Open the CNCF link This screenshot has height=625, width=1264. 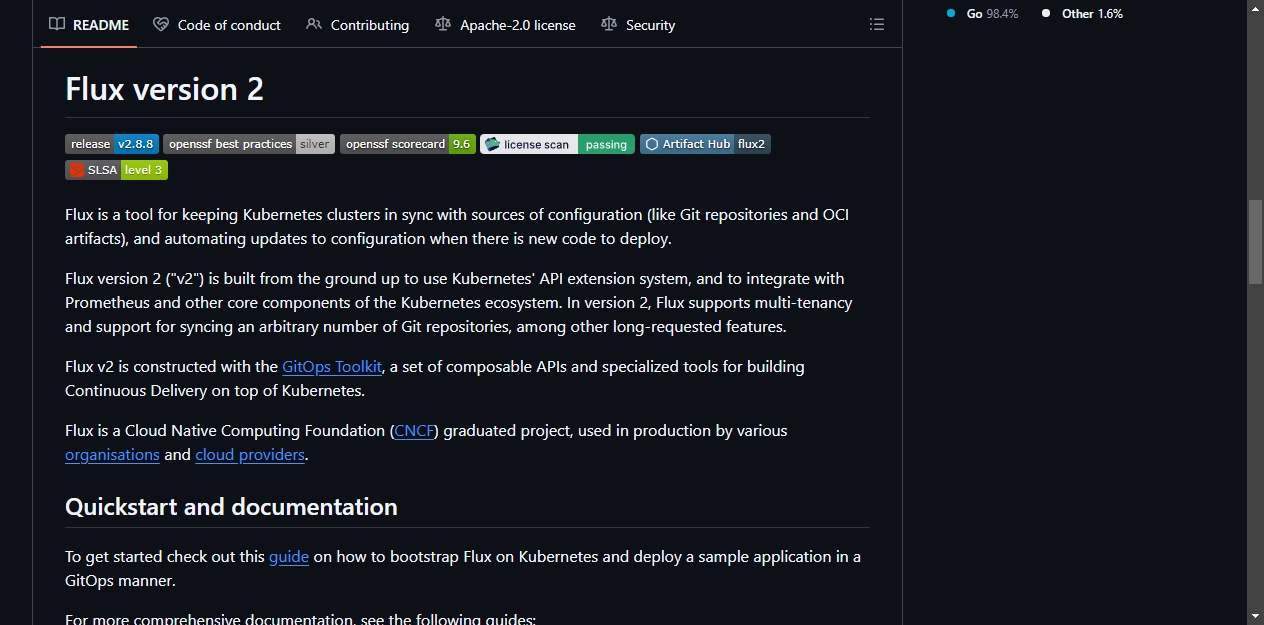(414, 431)
